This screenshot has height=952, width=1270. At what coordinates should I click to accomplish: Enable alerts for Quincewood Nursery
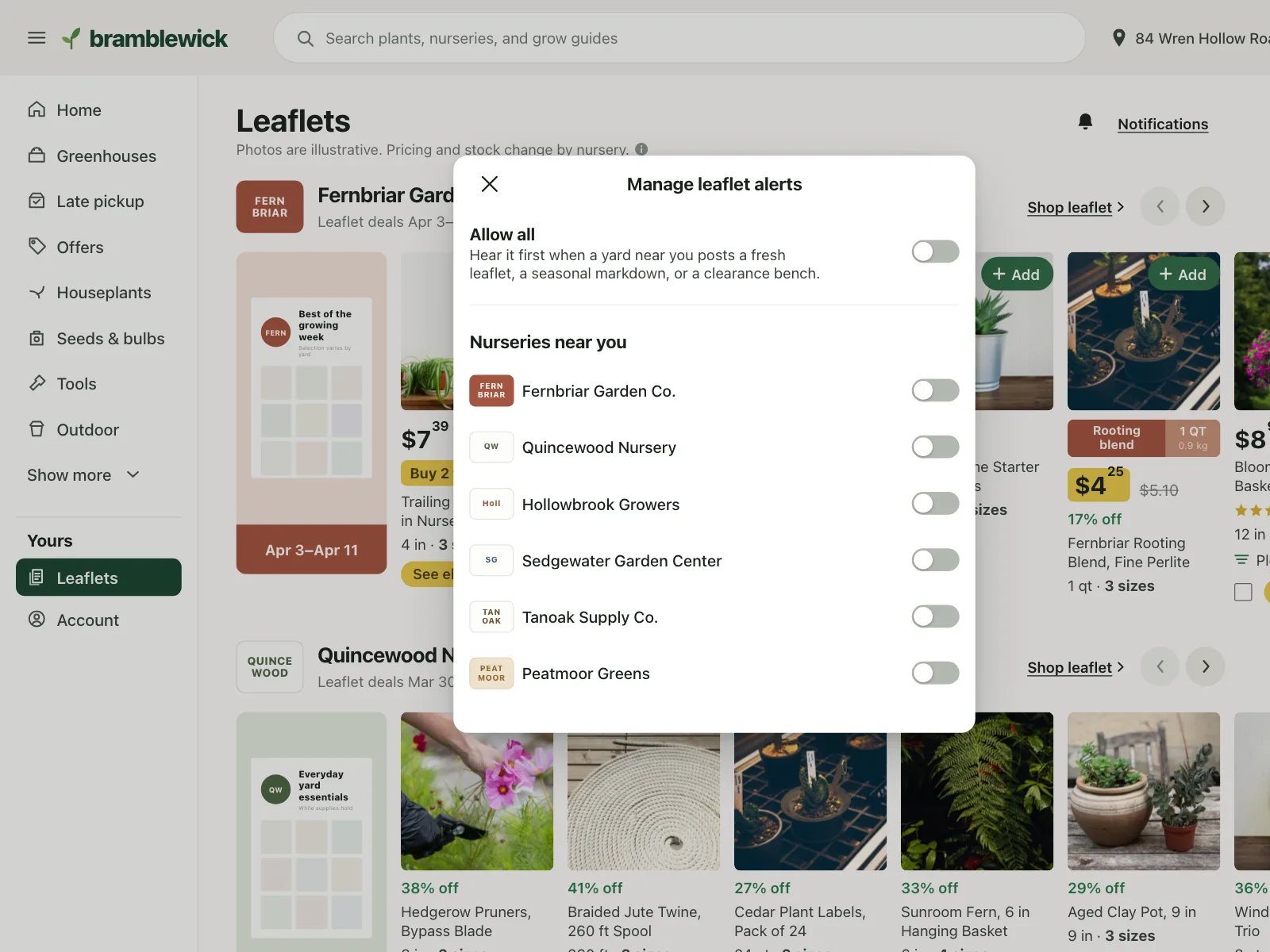(x=935, y=447)
